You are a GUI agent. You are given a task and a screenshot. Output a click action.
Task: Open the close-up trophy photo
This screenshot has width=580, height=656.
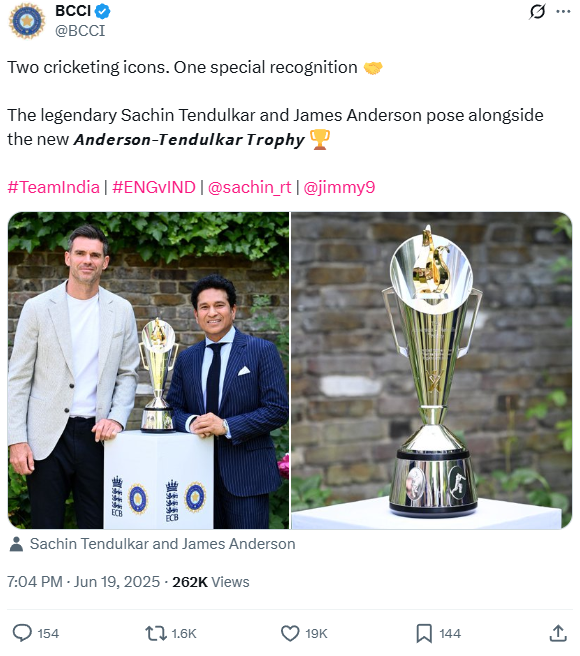[x=431, y=370]
